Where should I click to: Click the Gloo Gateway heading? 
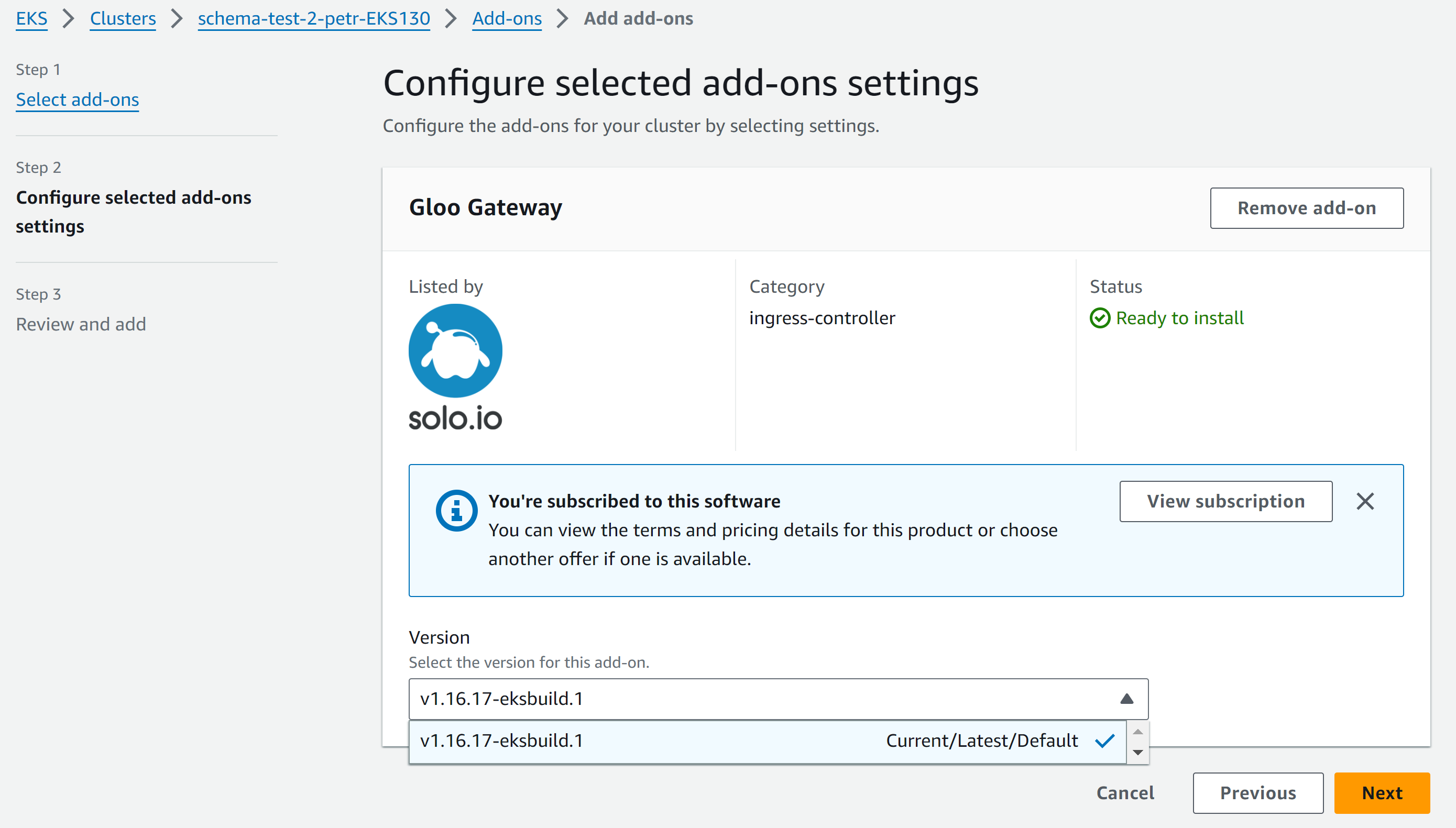[486, 207]
